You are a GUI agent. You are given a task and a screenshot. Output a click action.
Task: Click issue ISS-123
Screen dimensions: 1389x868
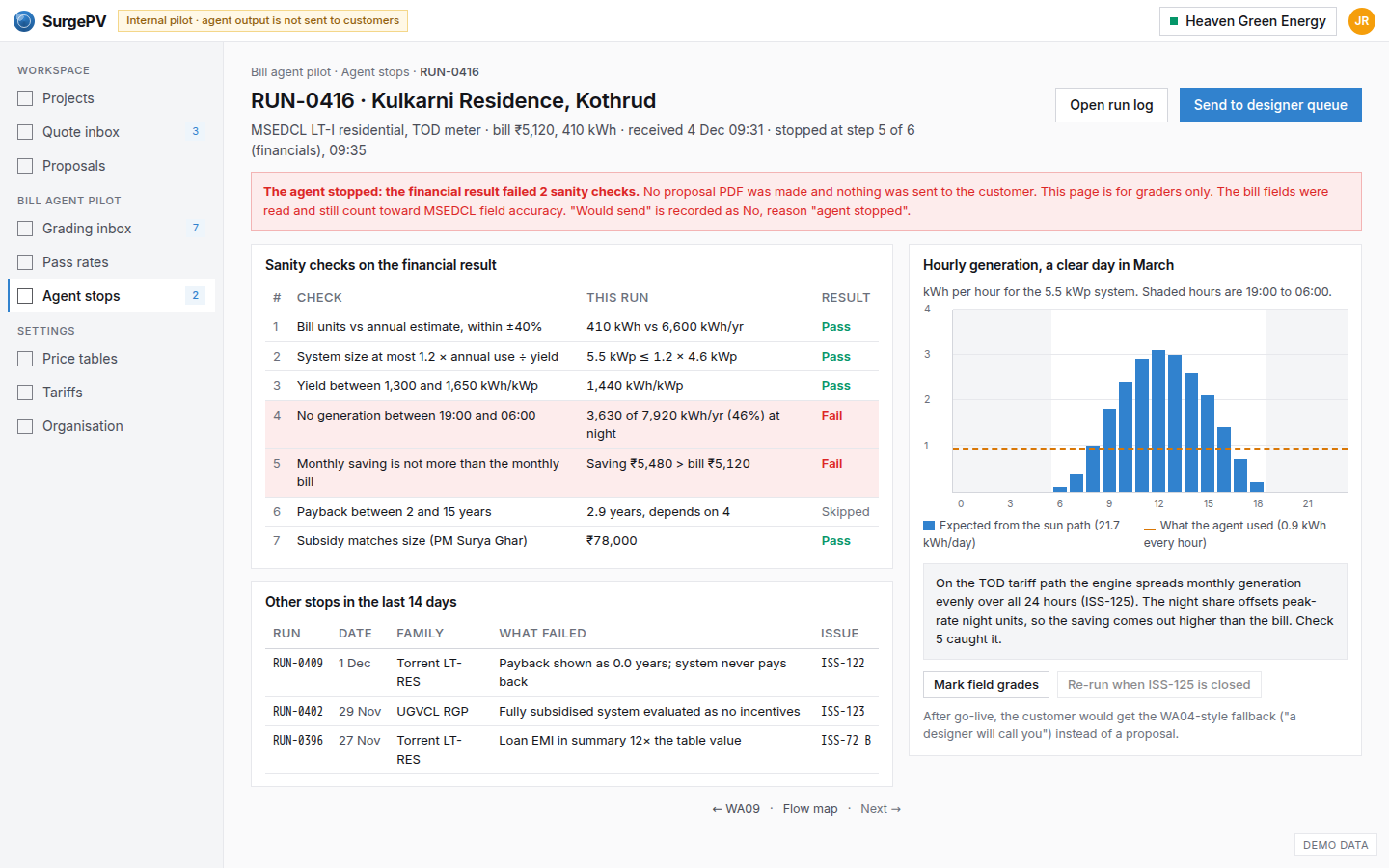[843, 712]
